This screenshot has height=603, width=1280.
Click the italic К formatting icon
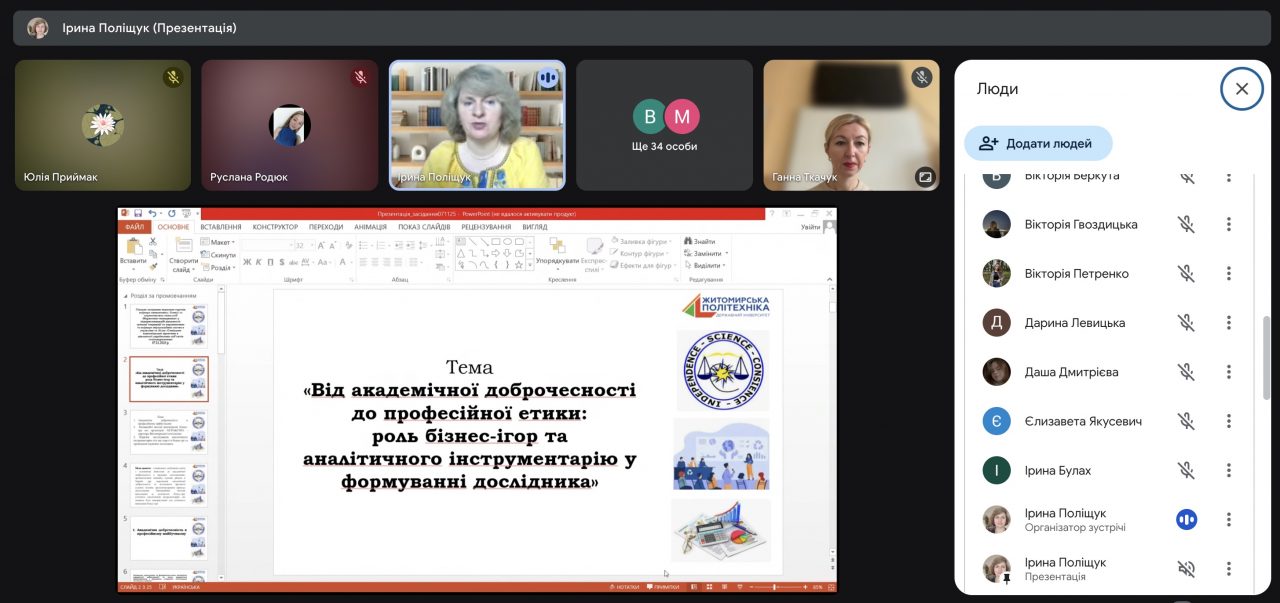point(258,262)
